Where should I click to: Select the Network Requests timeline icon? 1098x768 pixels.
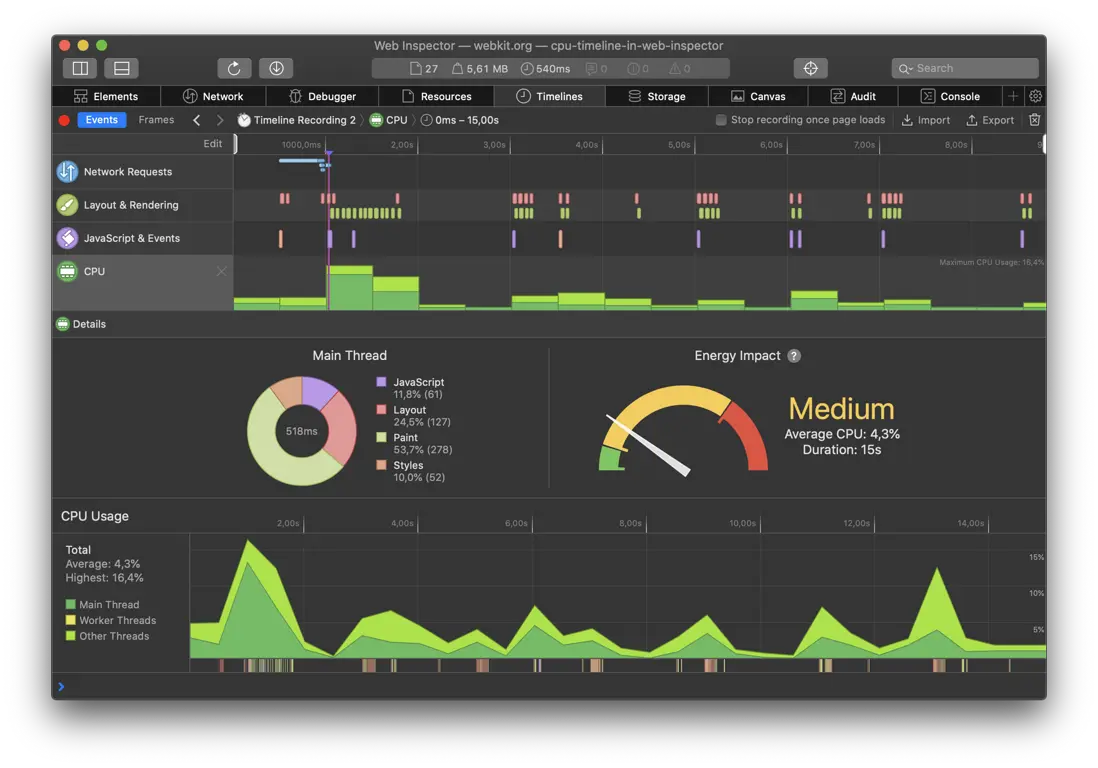tap(67, 171)
